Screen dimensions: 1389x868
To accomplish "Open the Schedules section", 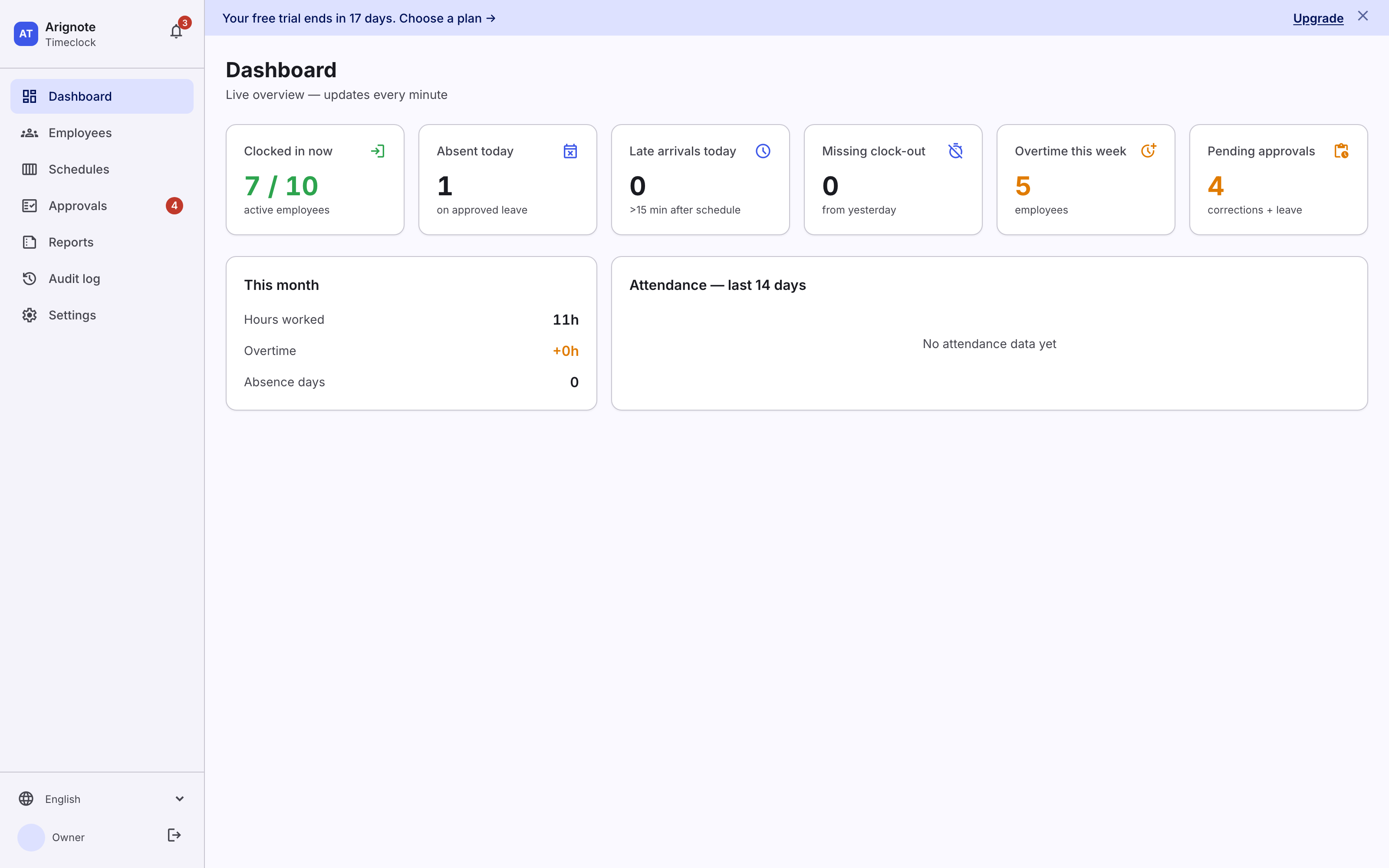I will pyautogui.click(x=102, y=169).
